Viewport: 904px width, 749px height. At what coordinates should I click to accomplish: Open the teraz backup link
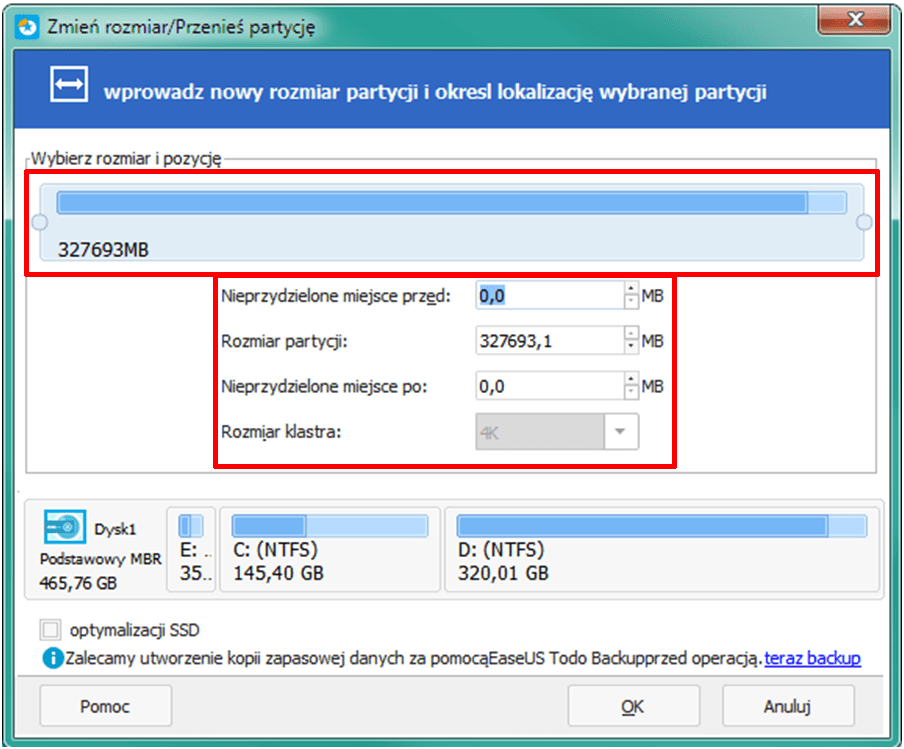pyautogui.click(x=812, y=658)
